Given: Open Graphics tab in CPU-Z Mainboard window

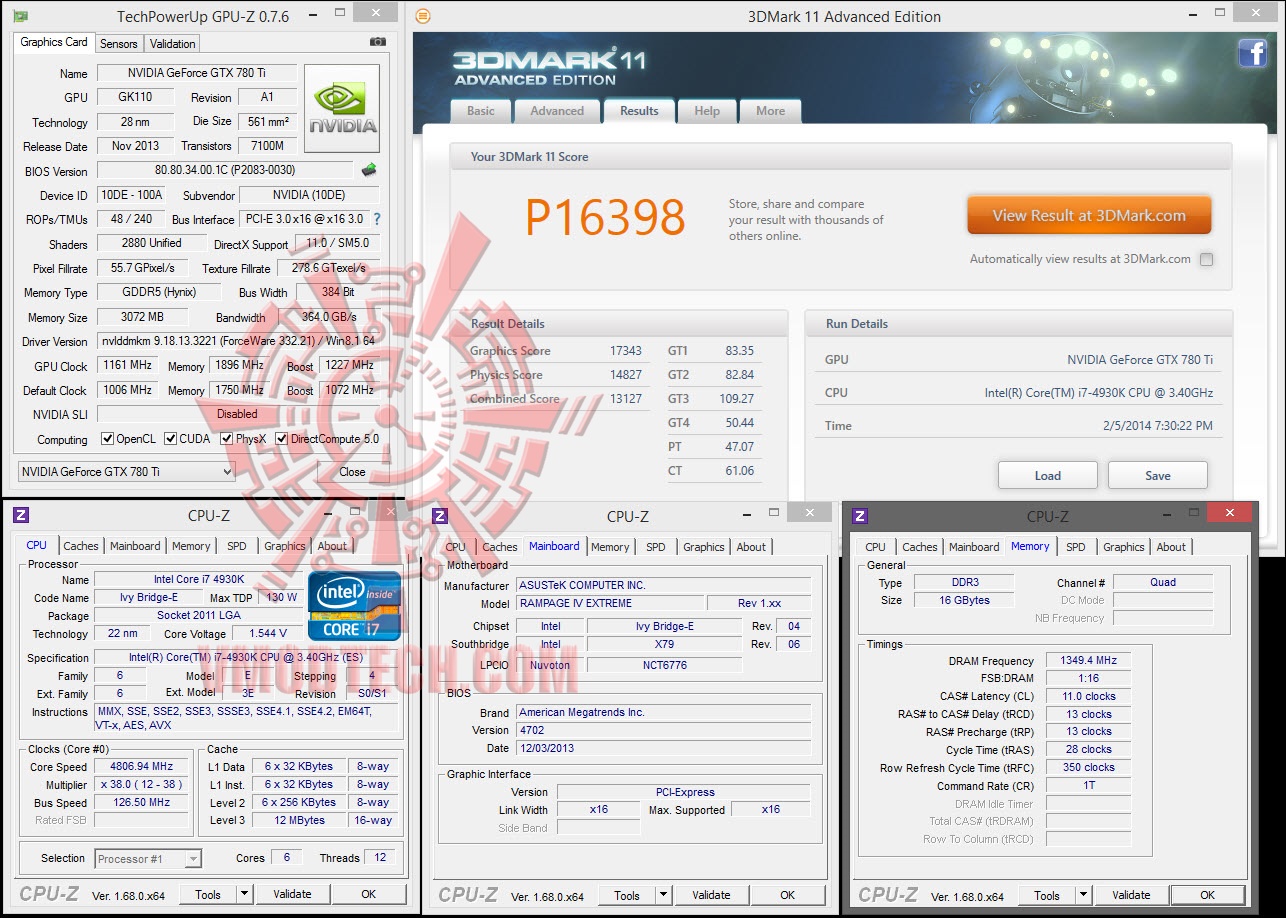Looking at the screenshot, I should [704, 547].
